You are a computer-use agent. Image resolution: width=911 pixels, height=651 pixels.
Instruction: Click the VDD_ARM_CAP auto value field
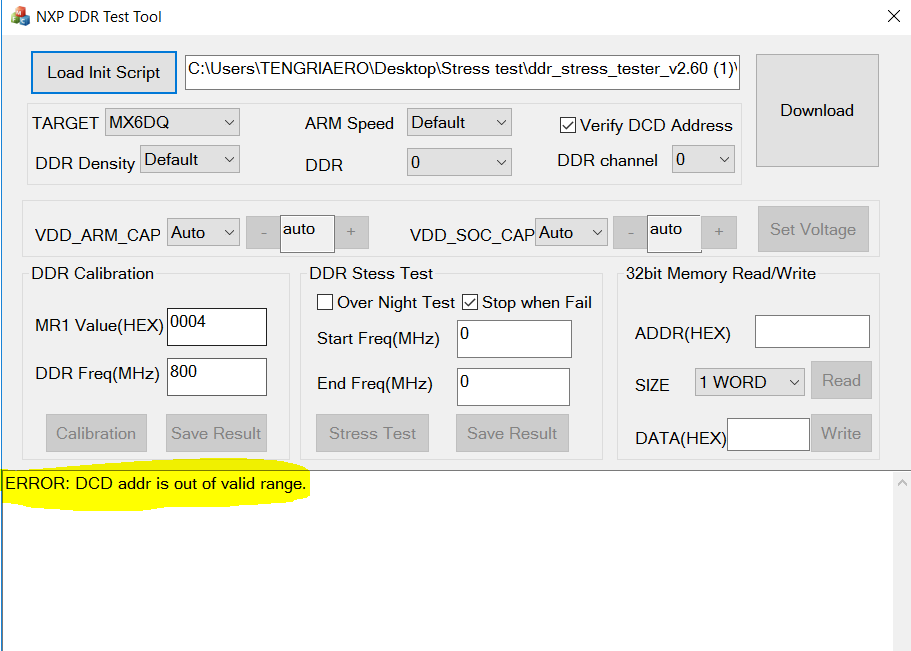(x=307, y=234)
